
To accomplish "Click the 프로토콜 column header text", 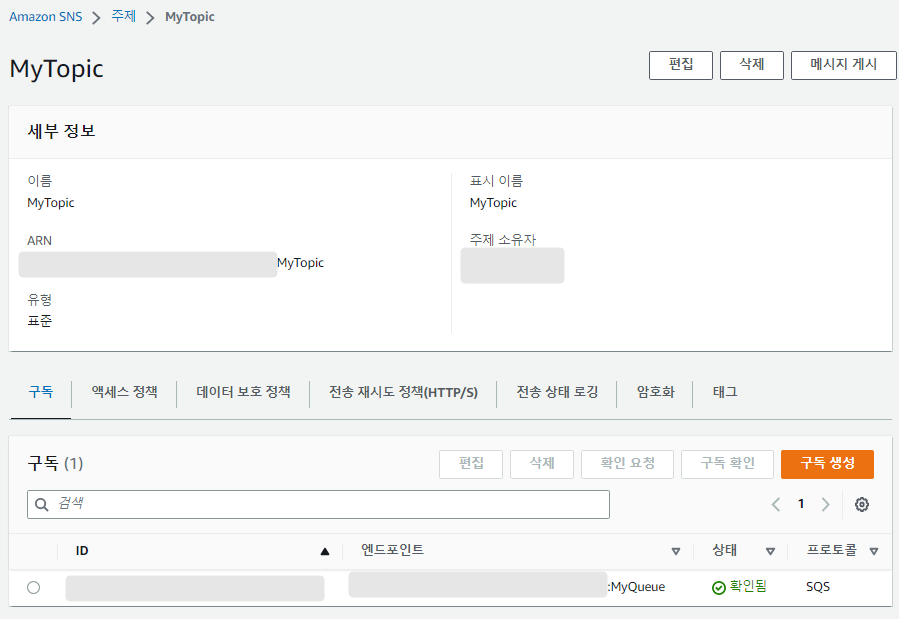I will (x=831, y=550).
